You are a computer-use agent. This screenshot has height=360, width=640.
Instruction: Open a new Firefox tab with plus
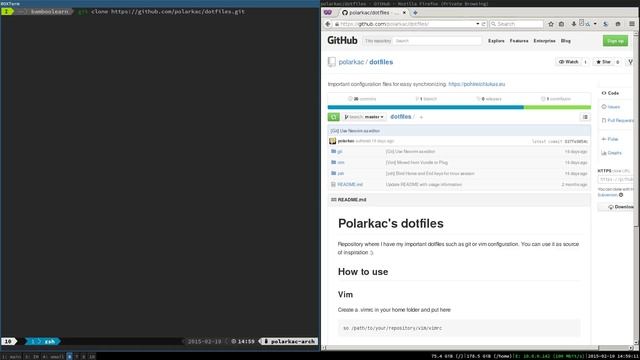415,13
